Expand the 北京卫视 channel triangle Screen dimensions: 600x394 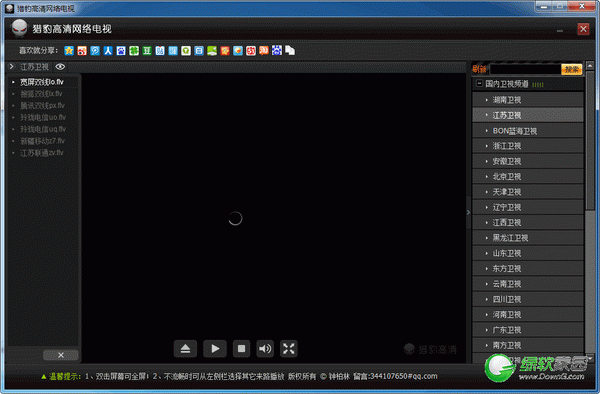[486, 177]
